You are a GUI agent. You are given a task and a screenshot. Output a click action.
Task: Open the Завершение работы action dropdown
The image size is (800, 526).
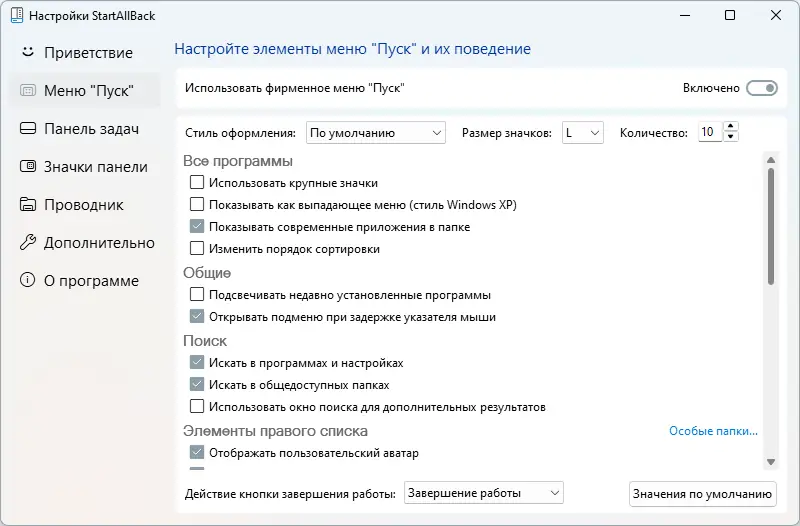point(484,492)
